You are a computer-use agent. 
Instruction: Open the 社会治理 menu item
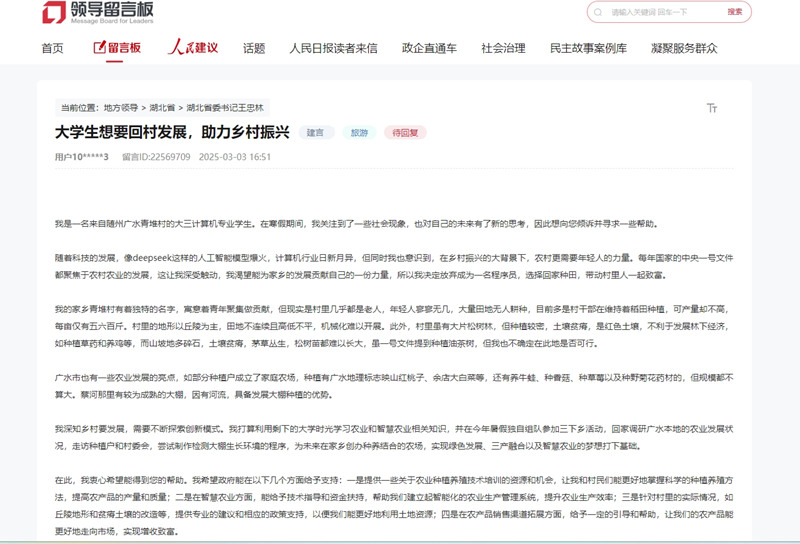click(x=504, y=48)
